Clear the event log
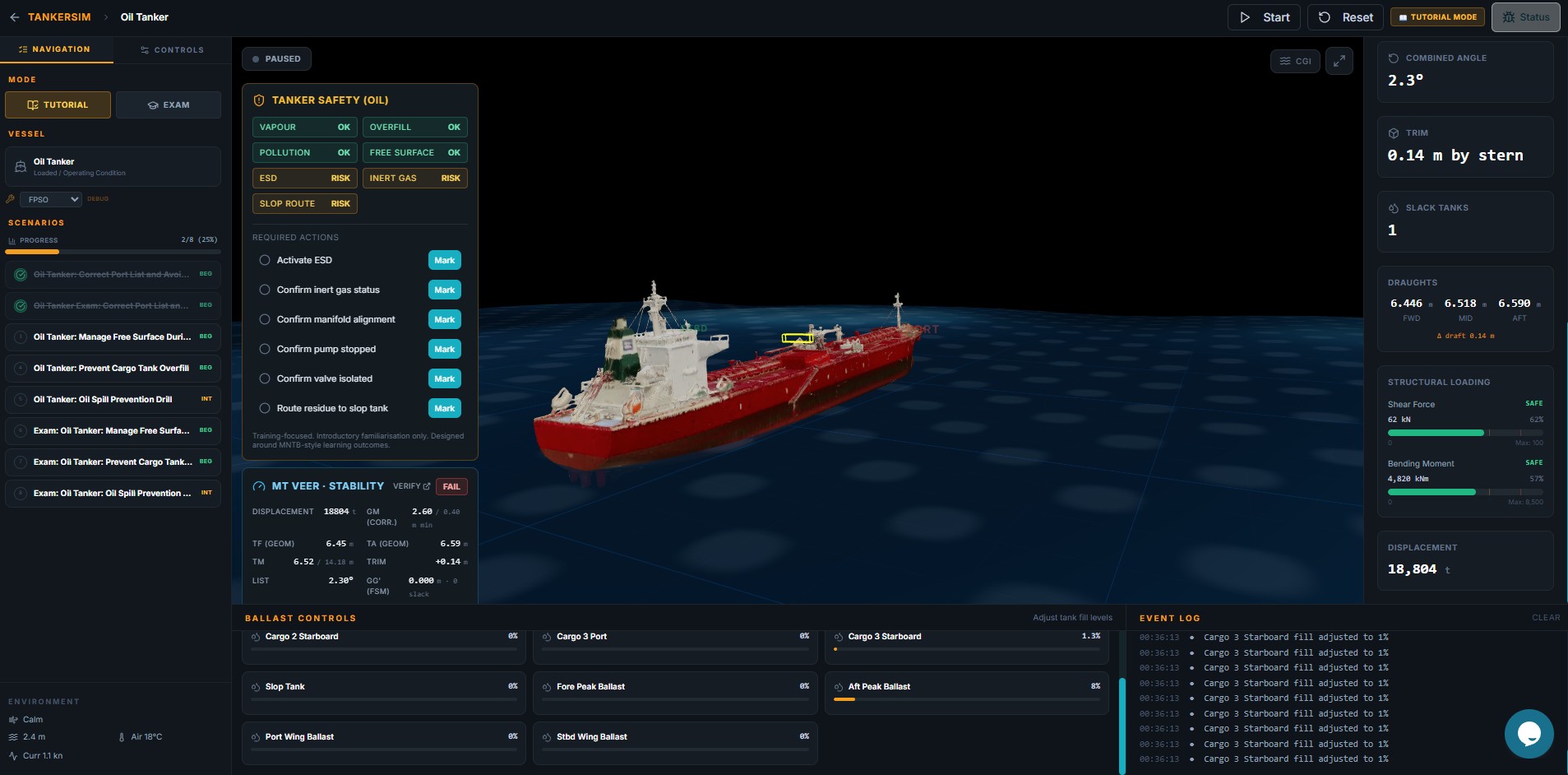The image size is (1568, 775). pos(1546,618)
